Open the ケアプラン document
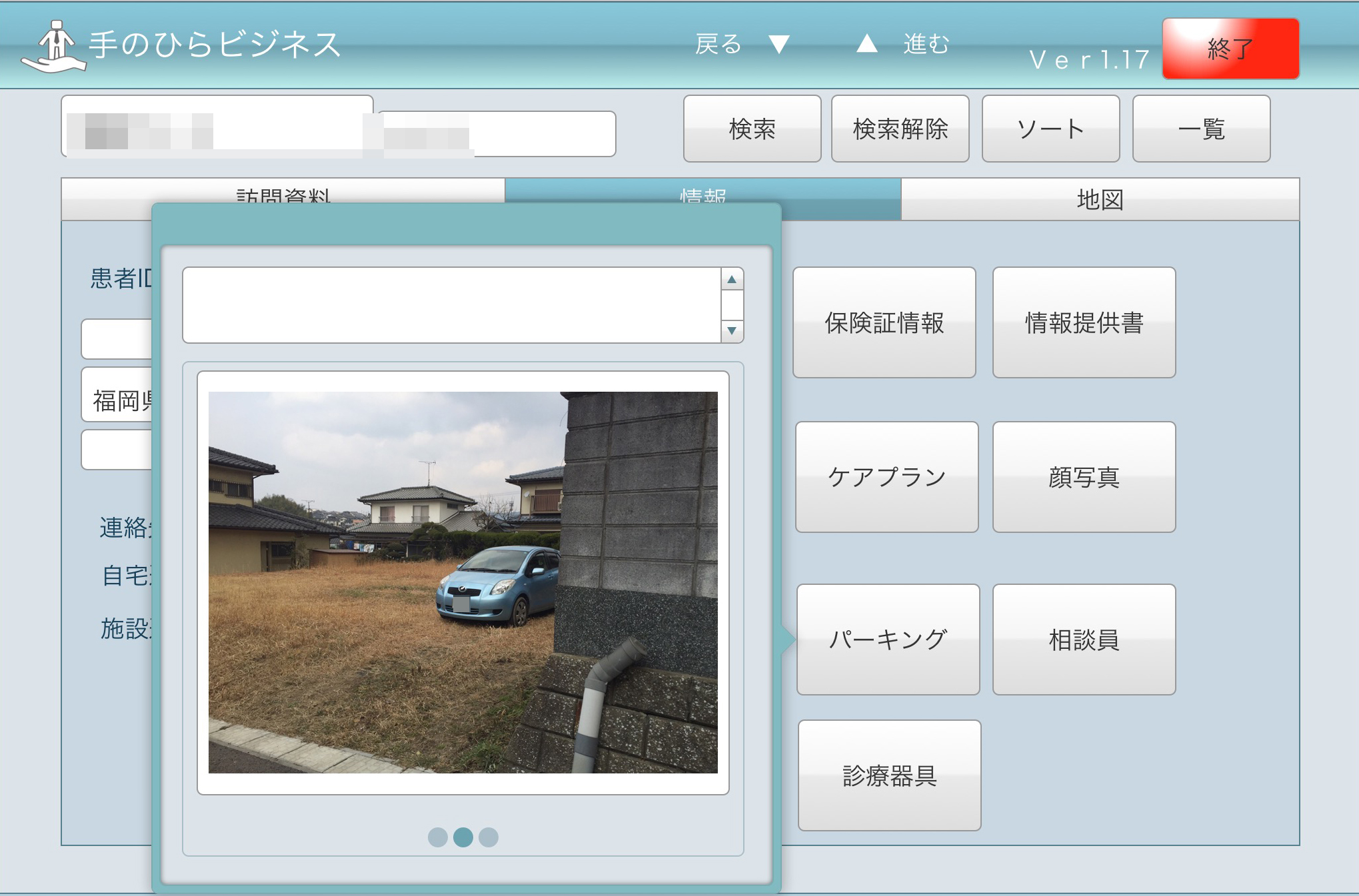 coord(886,477)
